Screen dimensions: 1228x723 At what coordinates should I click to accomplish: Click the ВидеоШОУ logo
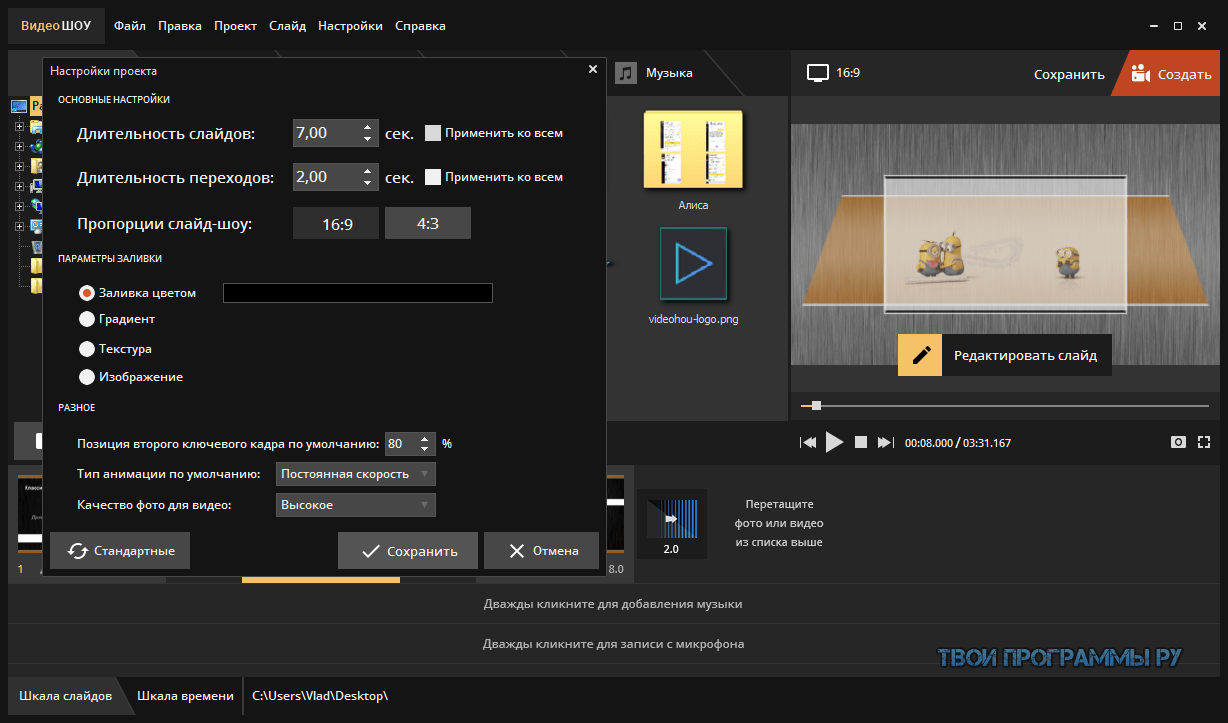click(56, 26)
